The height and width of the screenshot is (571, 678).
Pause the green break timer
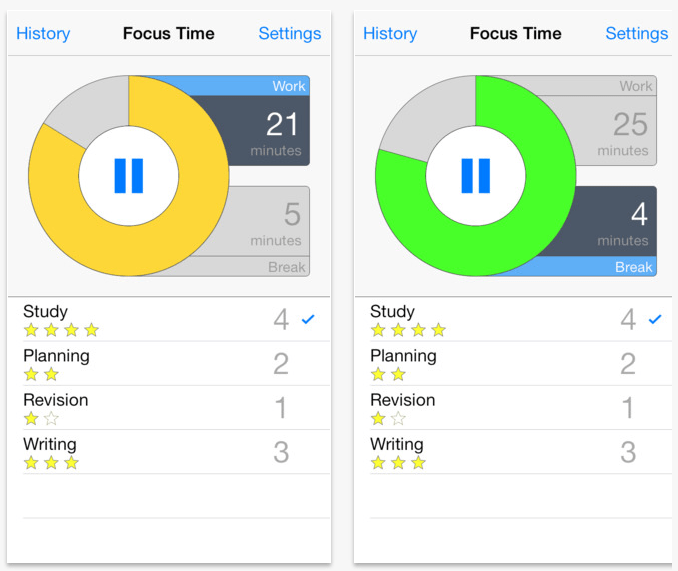(475, 176)
